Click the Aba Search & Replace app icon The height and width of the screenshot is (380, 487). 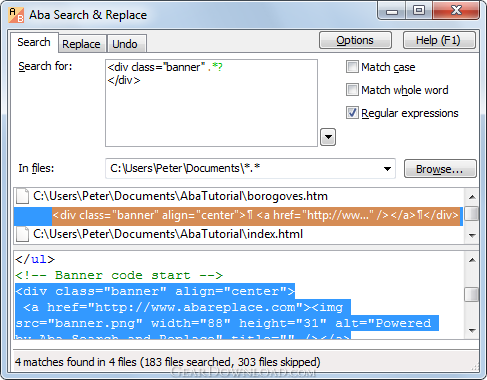click(16, 15)
